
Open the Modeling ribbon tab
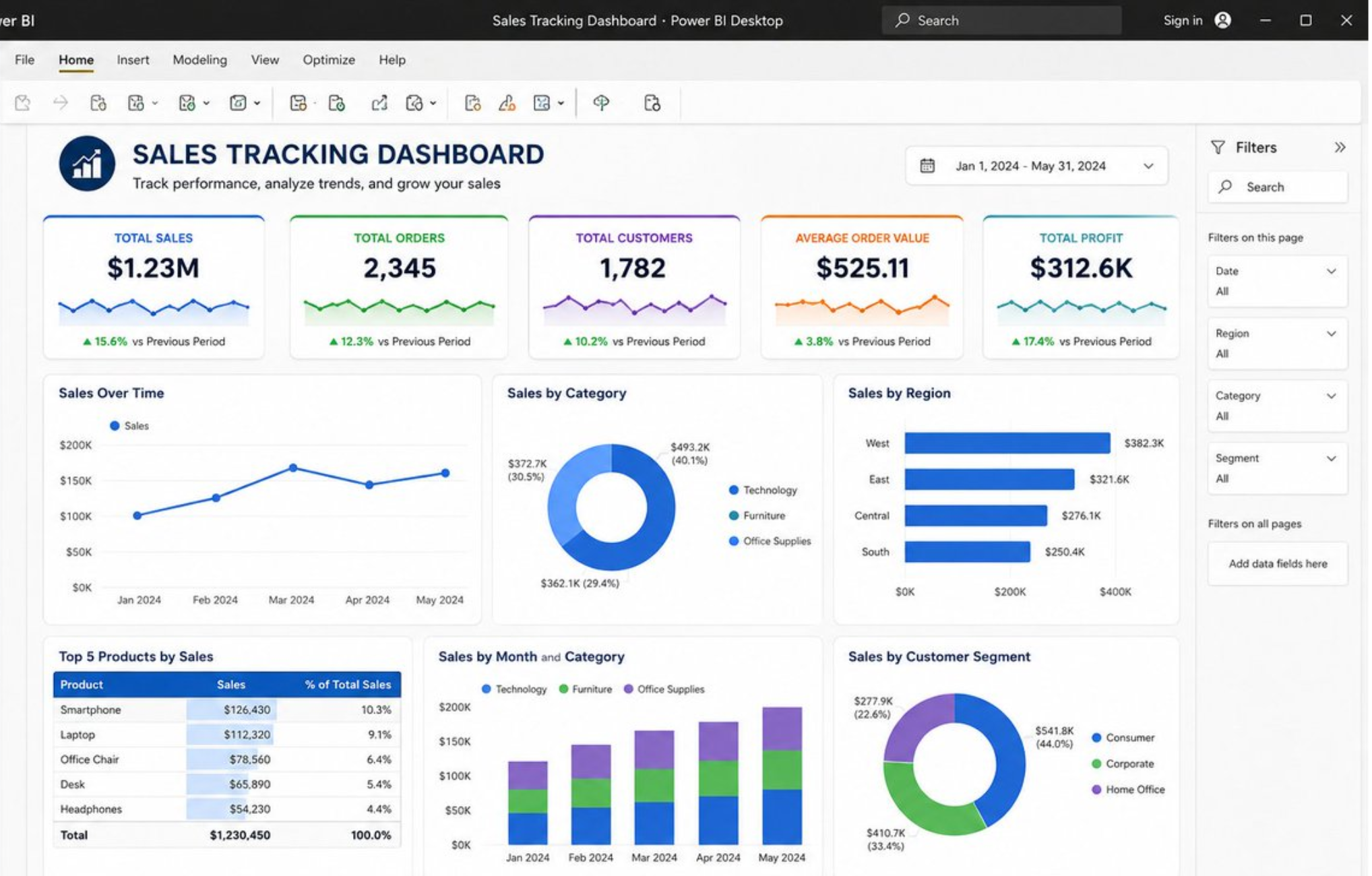click(x=199, y=59)
